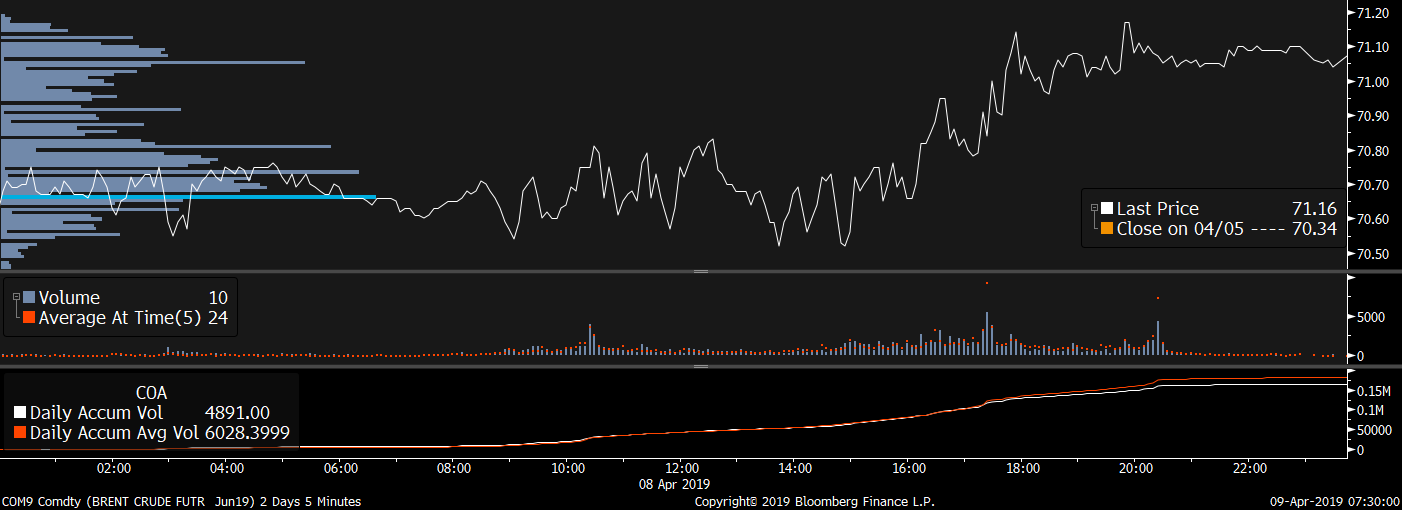Click the 71.10 price axis label
Screen dimensions: 1402x510
[x=1373, y=47]
